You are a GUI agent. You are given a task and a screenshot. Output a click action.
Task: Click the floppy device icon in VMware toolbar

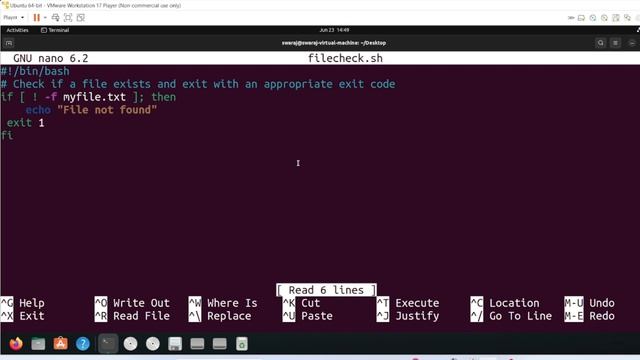coord(616,18)
